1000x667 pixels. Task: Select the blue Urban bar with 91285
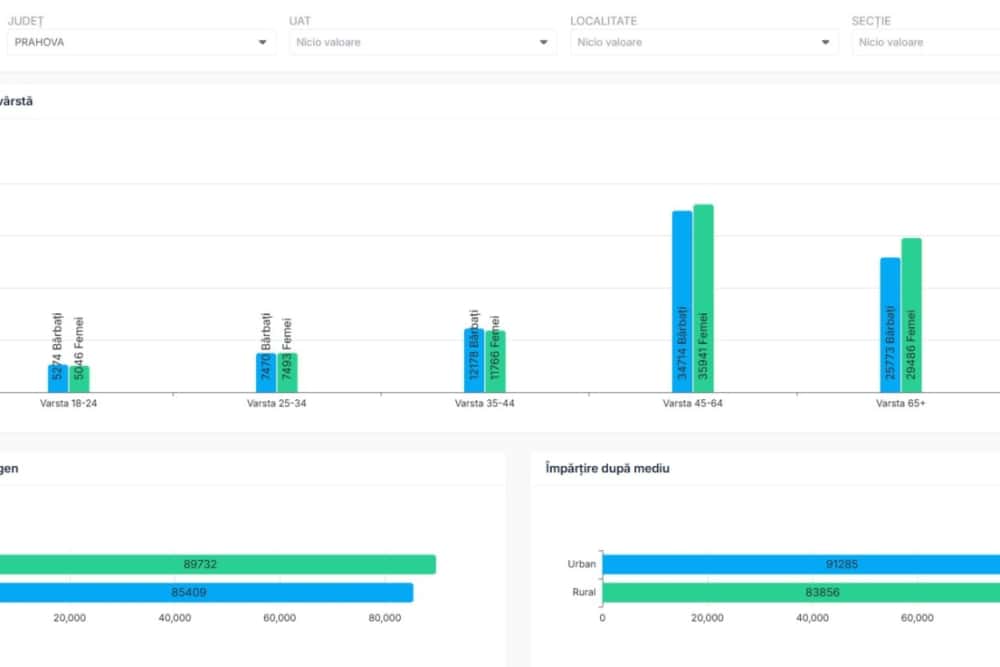800,564
